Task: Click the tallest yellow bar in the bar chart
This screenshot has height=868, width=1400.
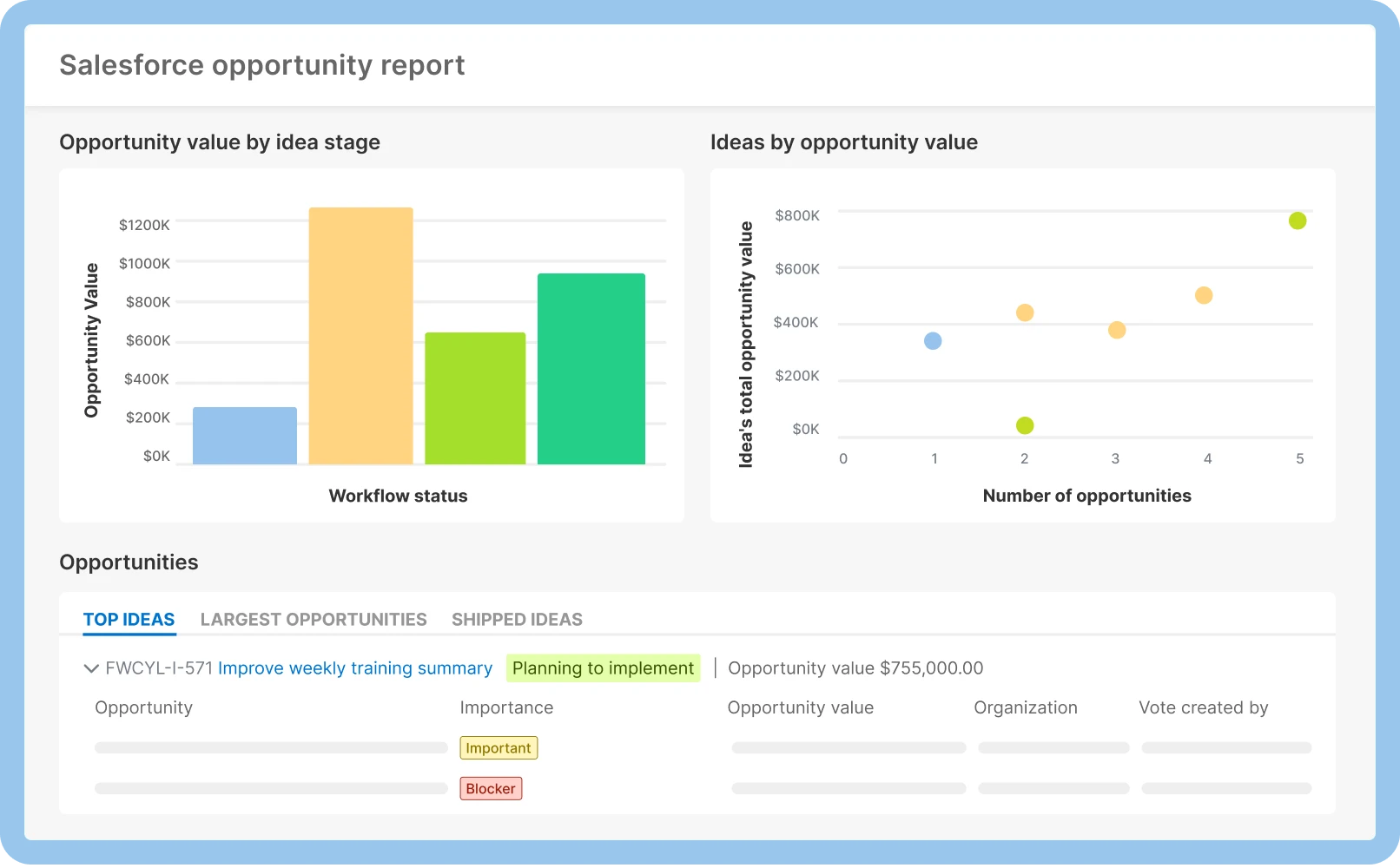Action: [x=360, y=334]
